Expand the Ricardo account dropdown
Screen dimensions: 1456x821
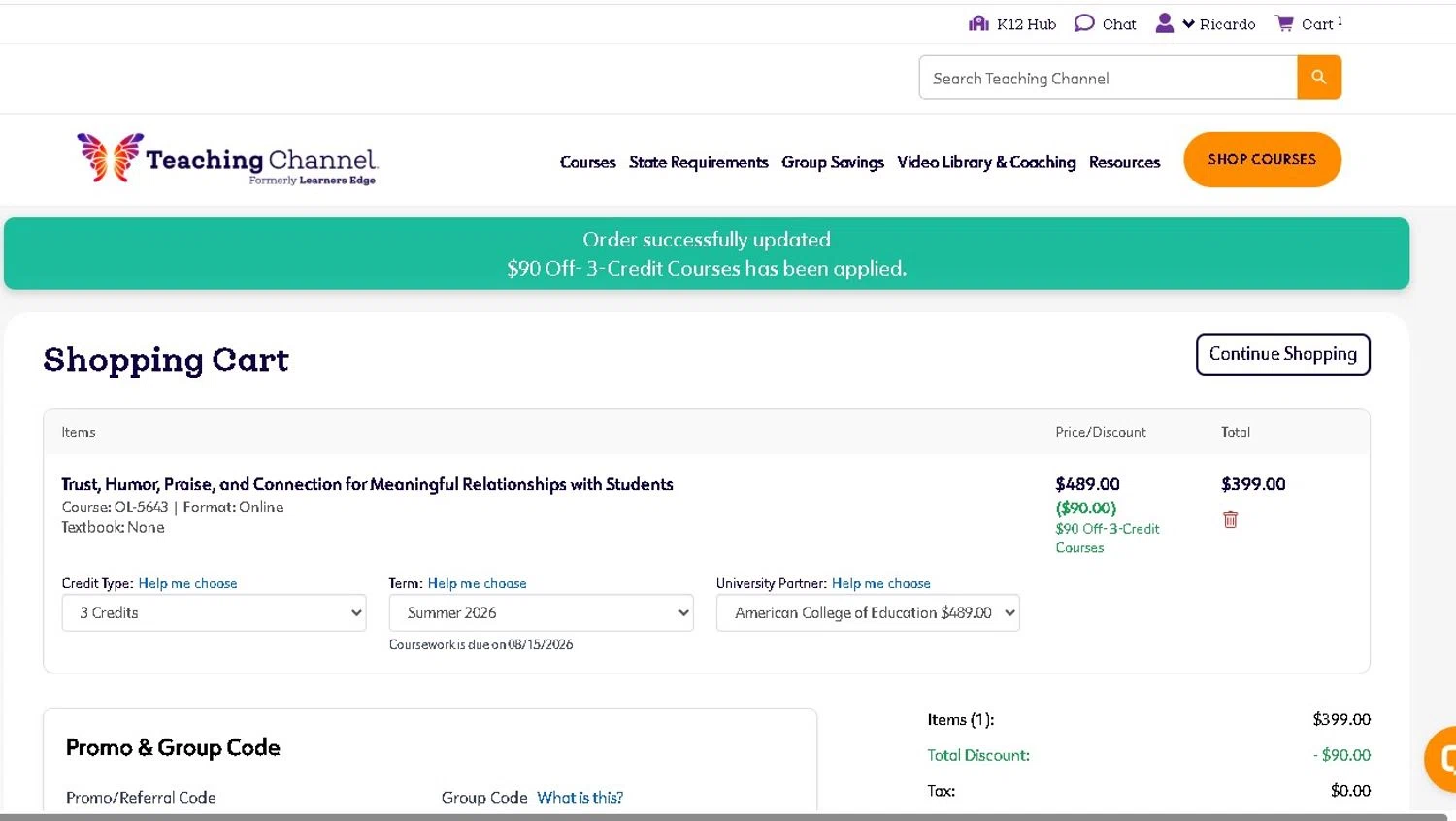1218,24
